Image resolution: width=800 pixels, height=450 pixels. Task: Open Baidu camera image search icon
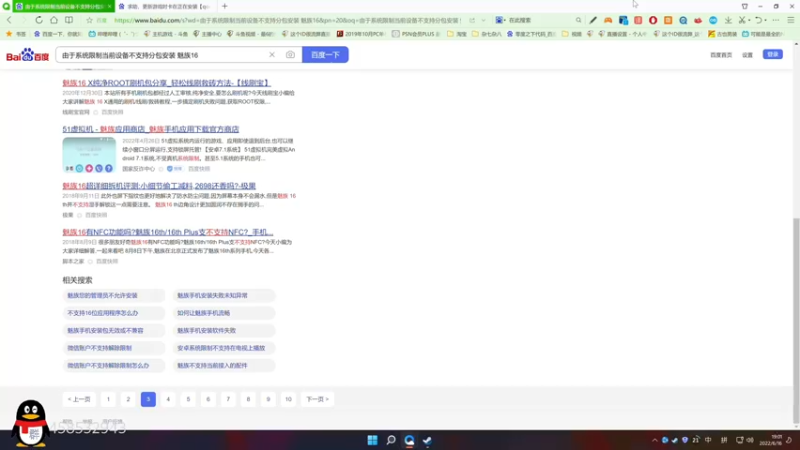tap(290, 55)
